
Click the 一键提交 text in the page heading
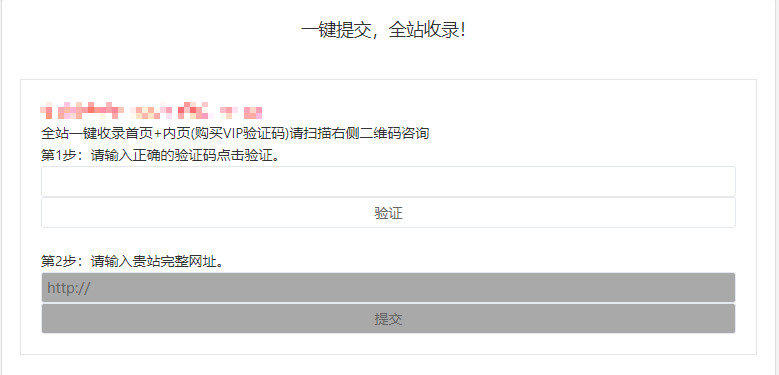click(336, 30)
